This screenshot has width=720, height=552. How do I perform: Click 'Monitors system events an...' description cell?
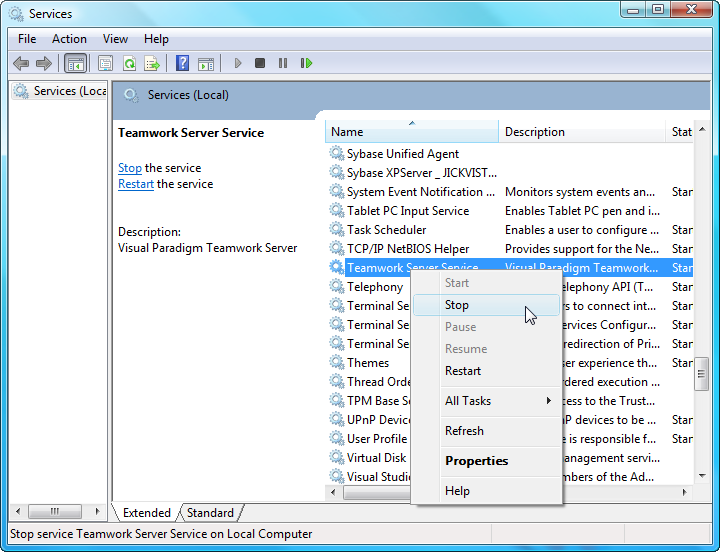pos(579,192)
